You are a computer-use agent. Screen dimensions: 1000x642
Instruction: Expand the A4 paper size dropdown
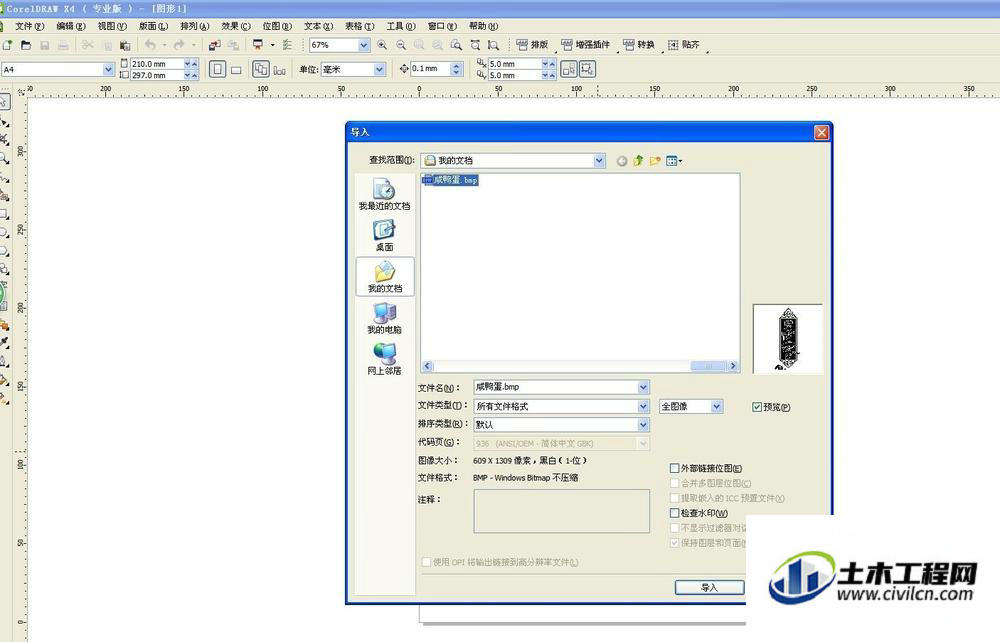[x=108, y=69]
